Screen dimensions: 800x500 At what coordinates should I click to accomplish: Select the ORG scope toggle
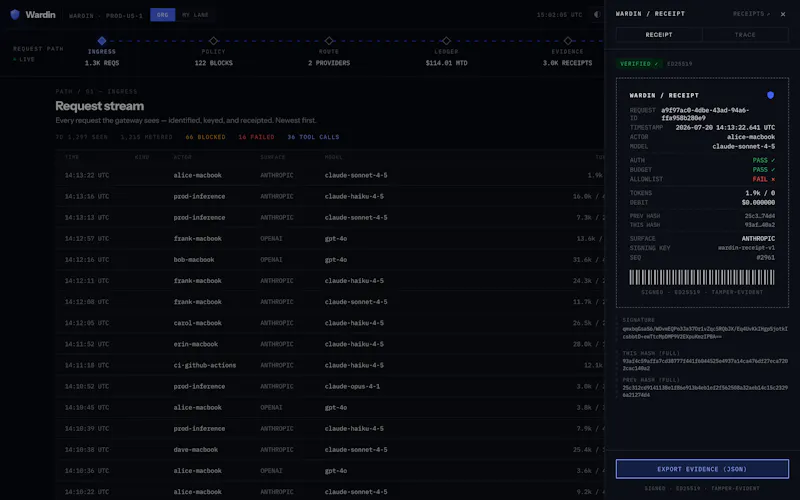163,15
